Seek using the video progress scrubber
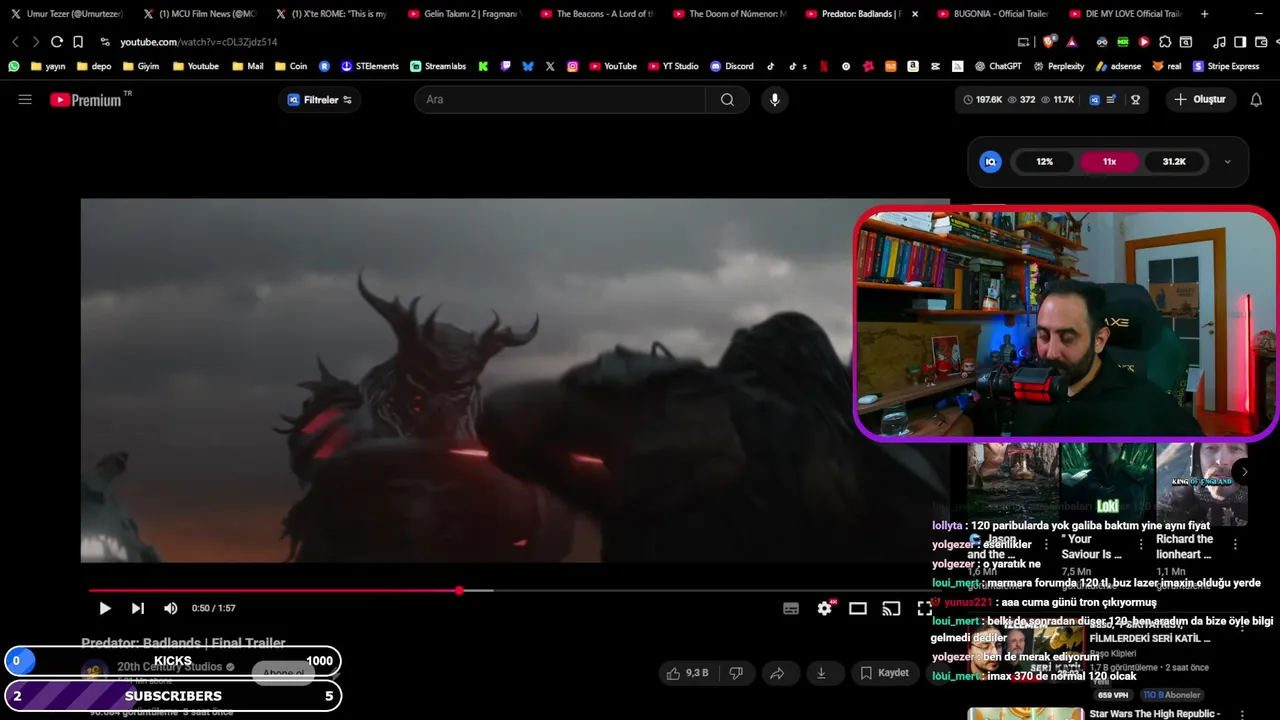 [x=459, y=591]
